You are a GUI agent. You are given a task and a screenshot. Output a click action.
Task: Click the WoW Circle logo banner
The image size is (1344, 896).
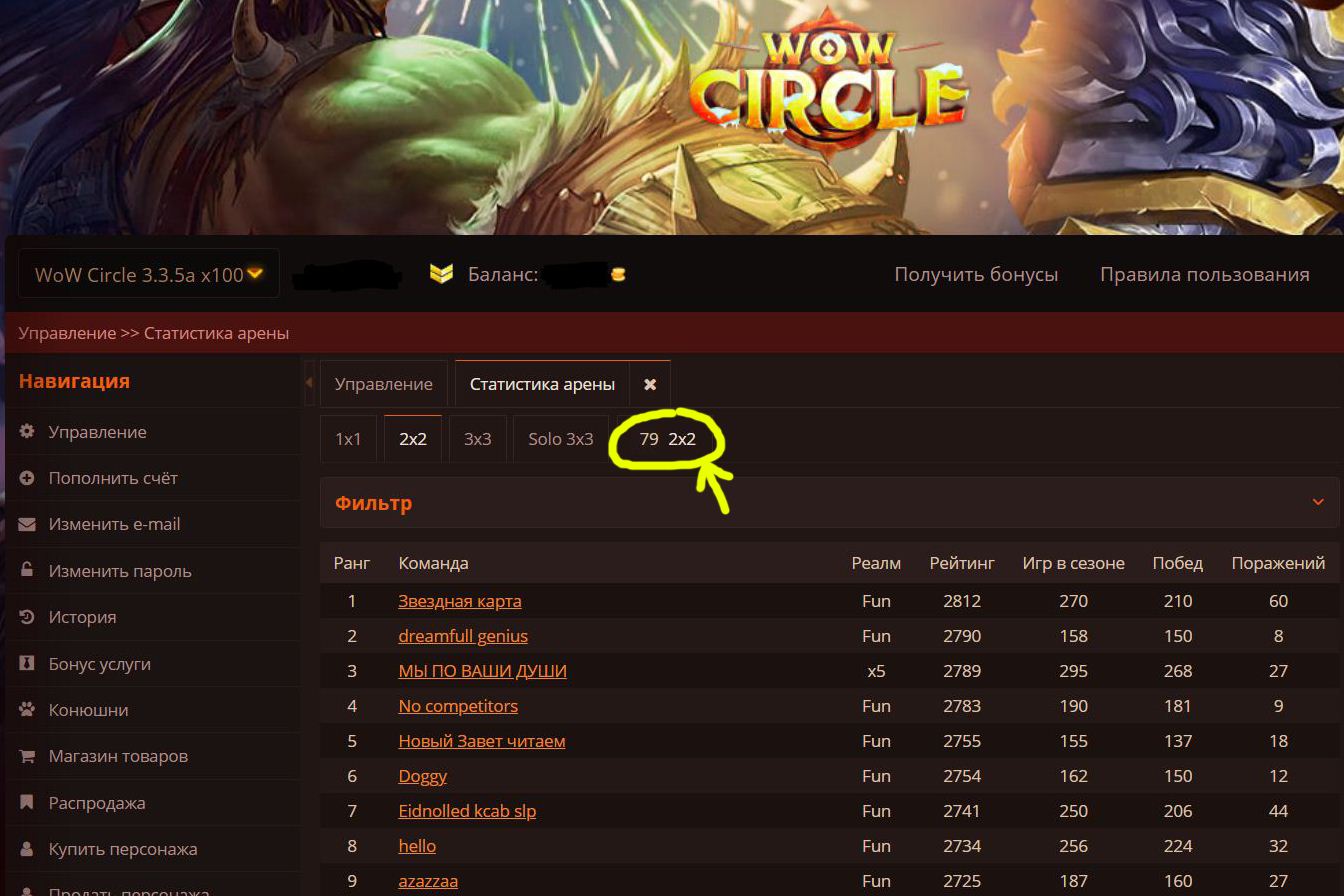[x=827, y=80]
